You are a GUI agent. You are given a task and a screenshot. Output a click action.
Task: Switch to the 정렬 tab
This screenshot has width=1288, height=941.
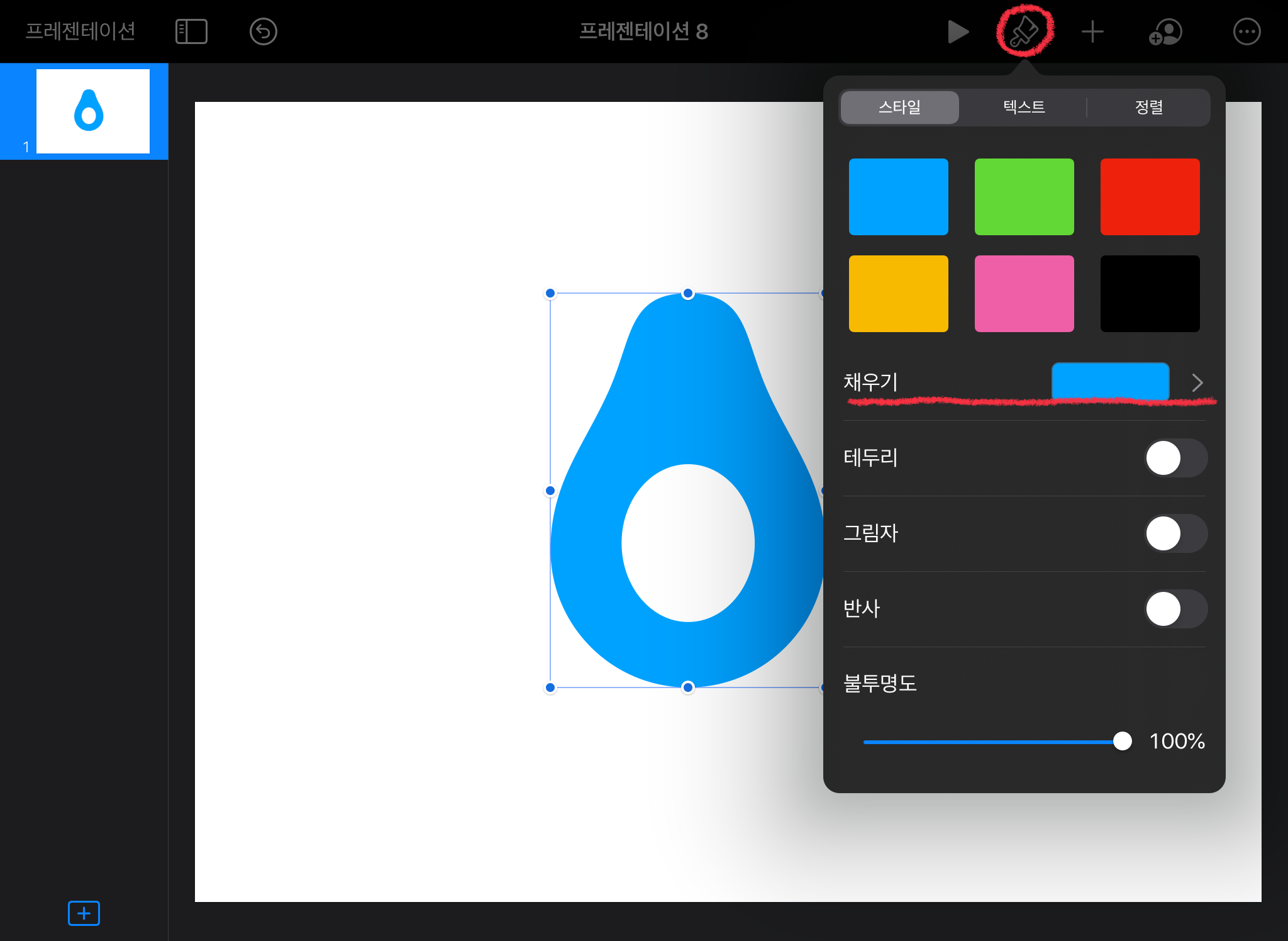tap(1148, 107)
